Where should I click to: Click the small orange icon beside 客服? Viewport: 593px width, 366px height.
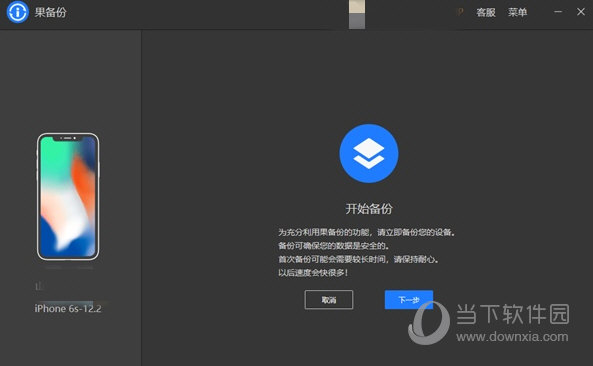tap(460, 12)
